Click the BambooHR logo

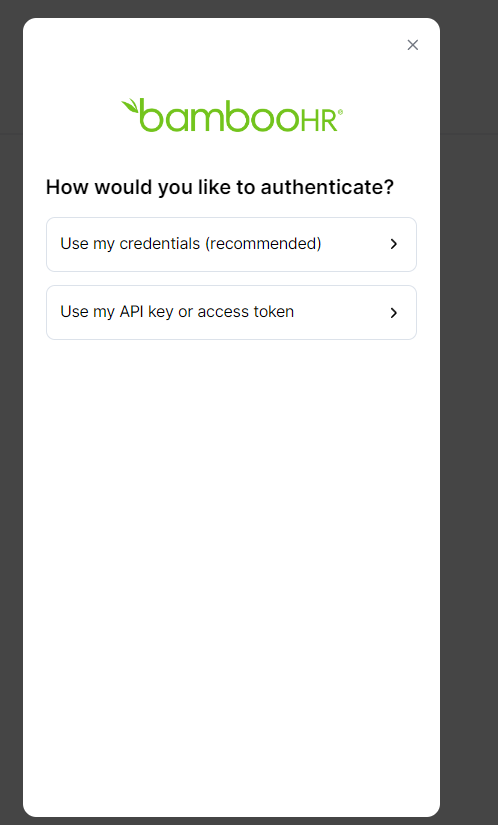click(232, 115)
